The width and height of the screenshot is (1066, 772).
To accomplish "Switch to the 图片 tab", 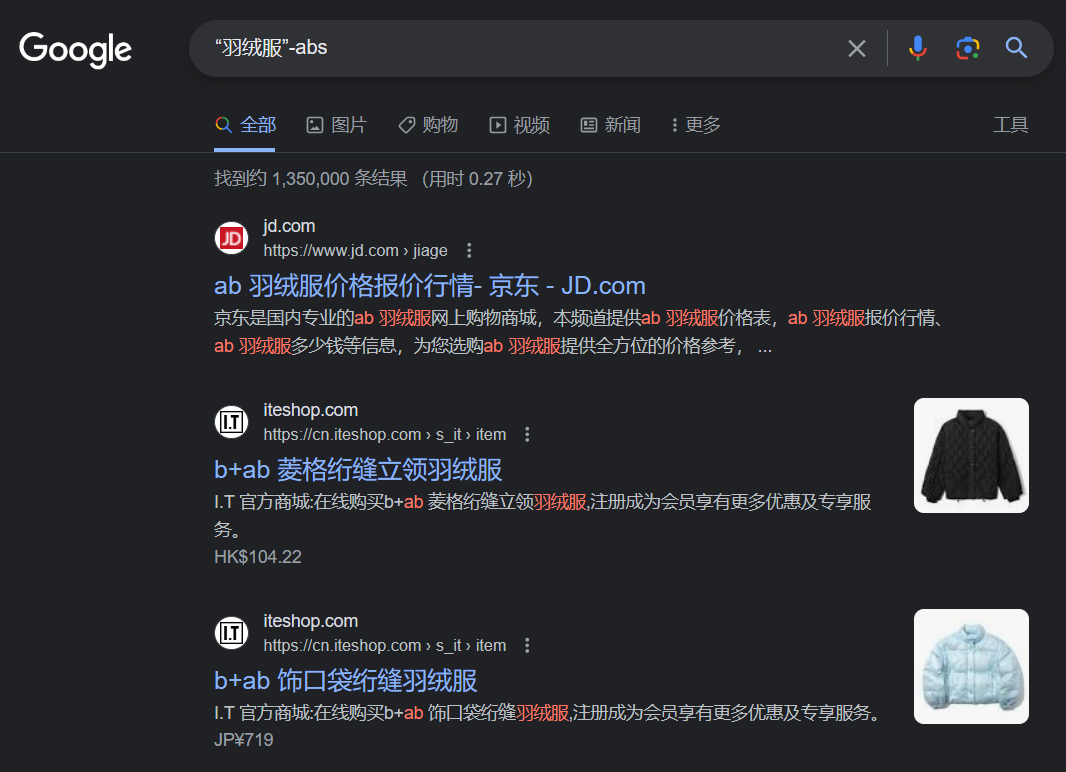I will (x=337, y=125).
